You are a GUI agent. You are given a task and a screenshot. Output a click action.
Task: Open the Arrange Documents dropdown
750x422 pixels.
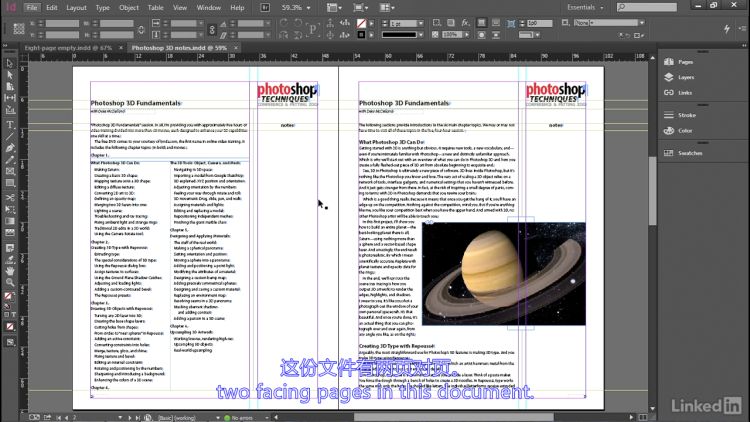[x=386, y=8]
